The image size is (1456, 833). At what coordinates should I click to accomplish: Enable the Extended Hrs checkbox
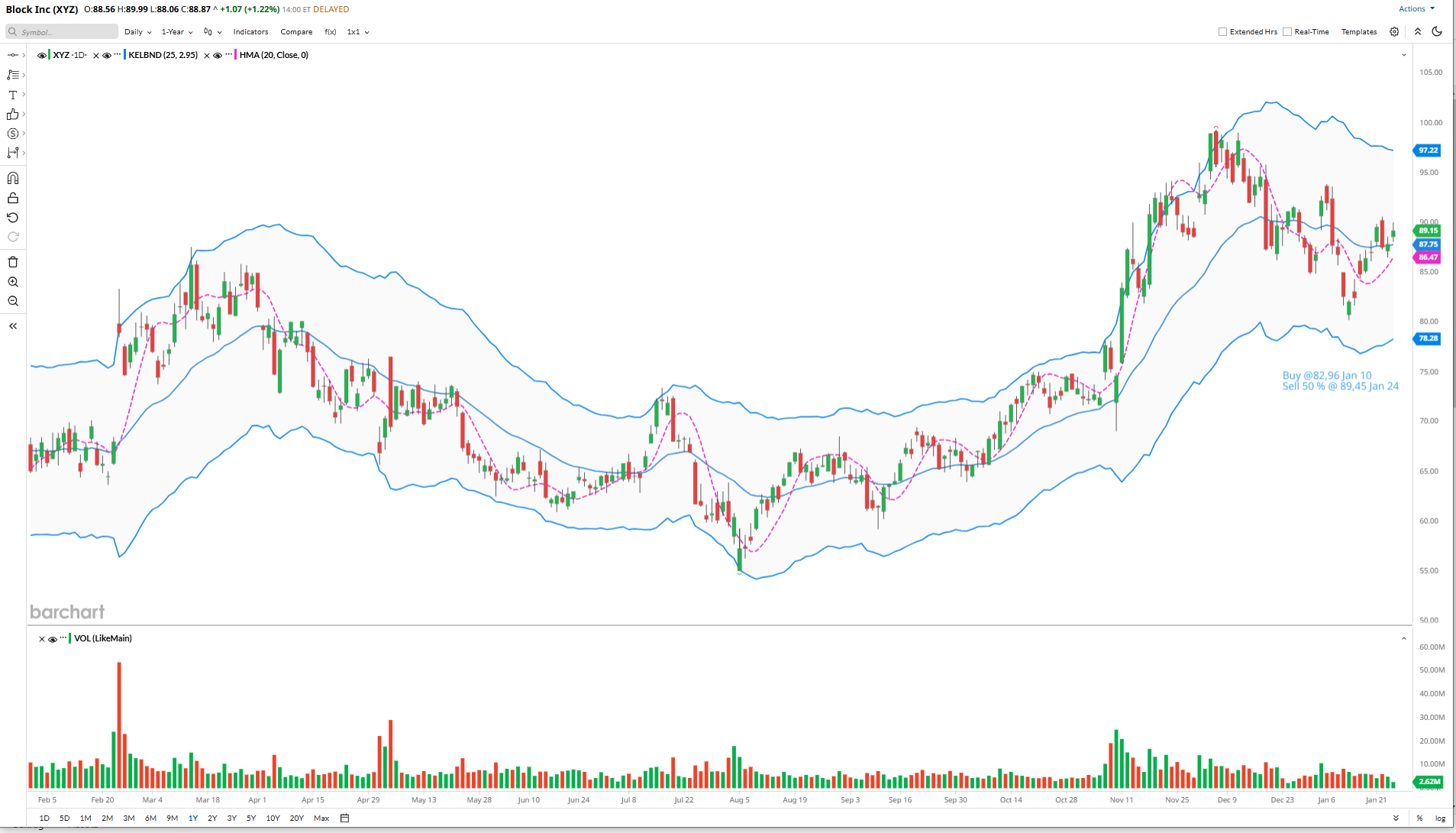(x=1222, y=32)
